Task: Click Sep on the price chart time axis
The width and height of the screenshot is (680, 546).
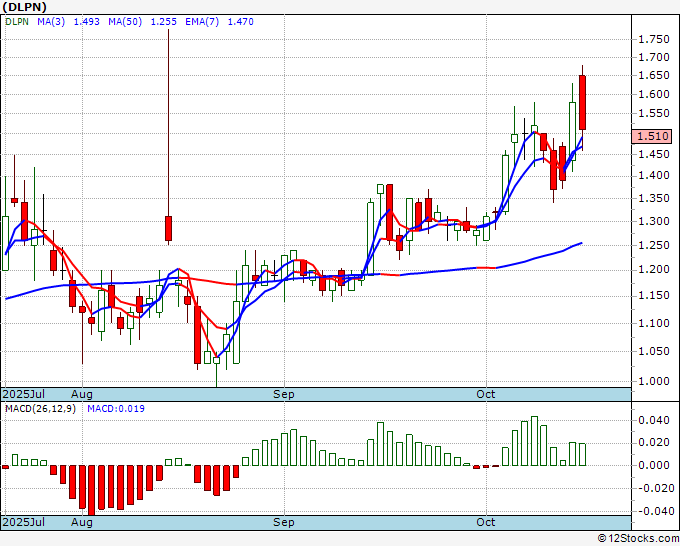Action: 284,394
